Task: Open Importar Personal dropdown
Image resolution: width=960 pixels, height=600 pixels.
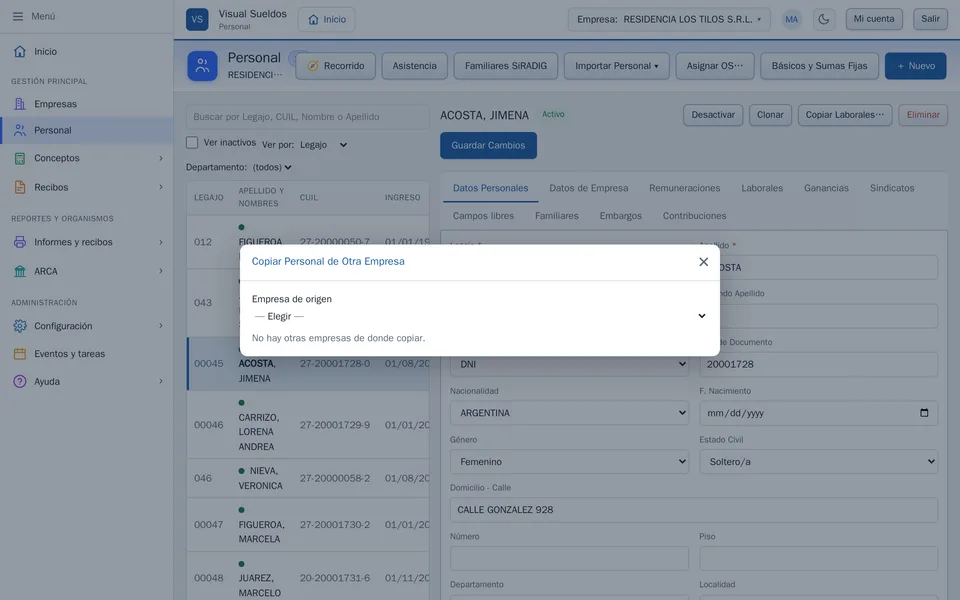Action: tap(617, 66)
